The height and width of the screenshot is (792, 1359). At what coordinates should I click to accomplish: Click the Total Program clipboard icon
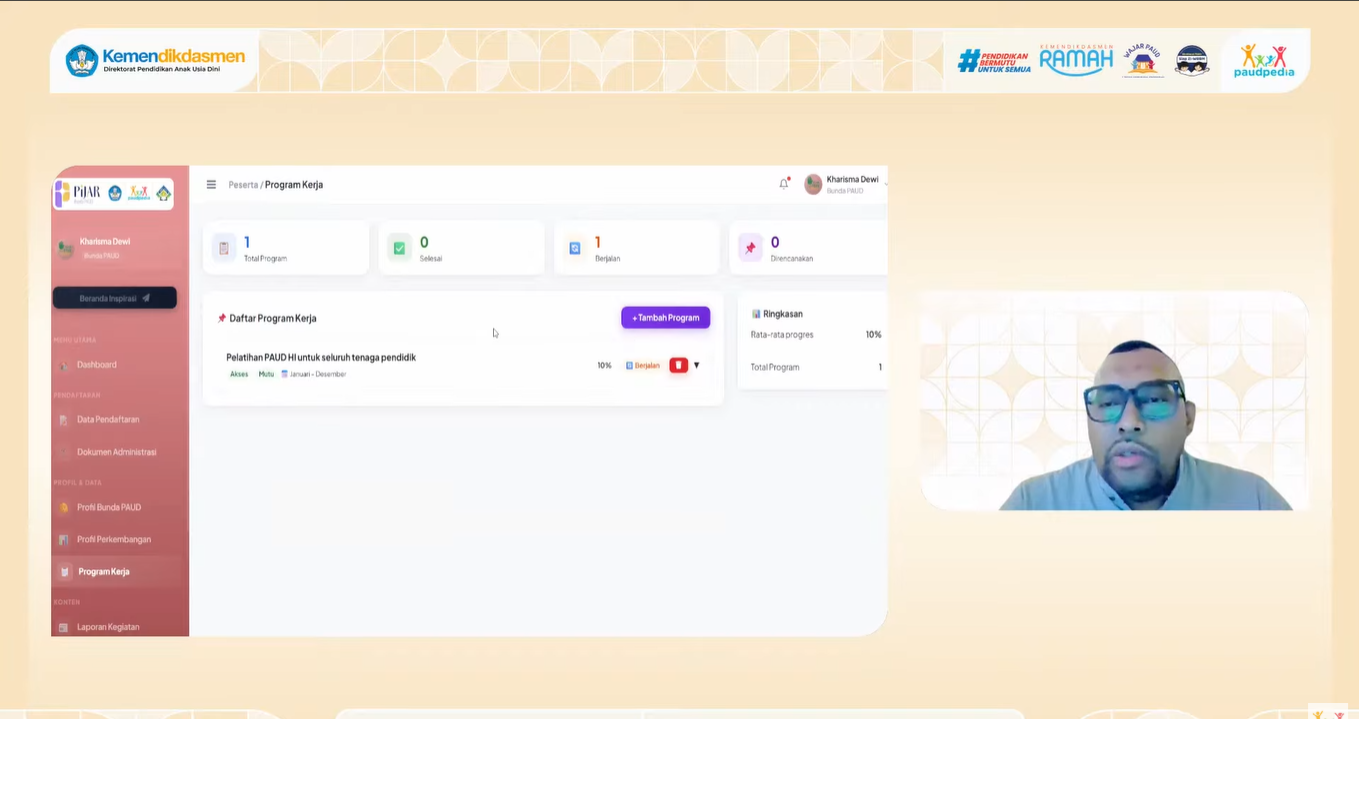(x=224, y=248)
